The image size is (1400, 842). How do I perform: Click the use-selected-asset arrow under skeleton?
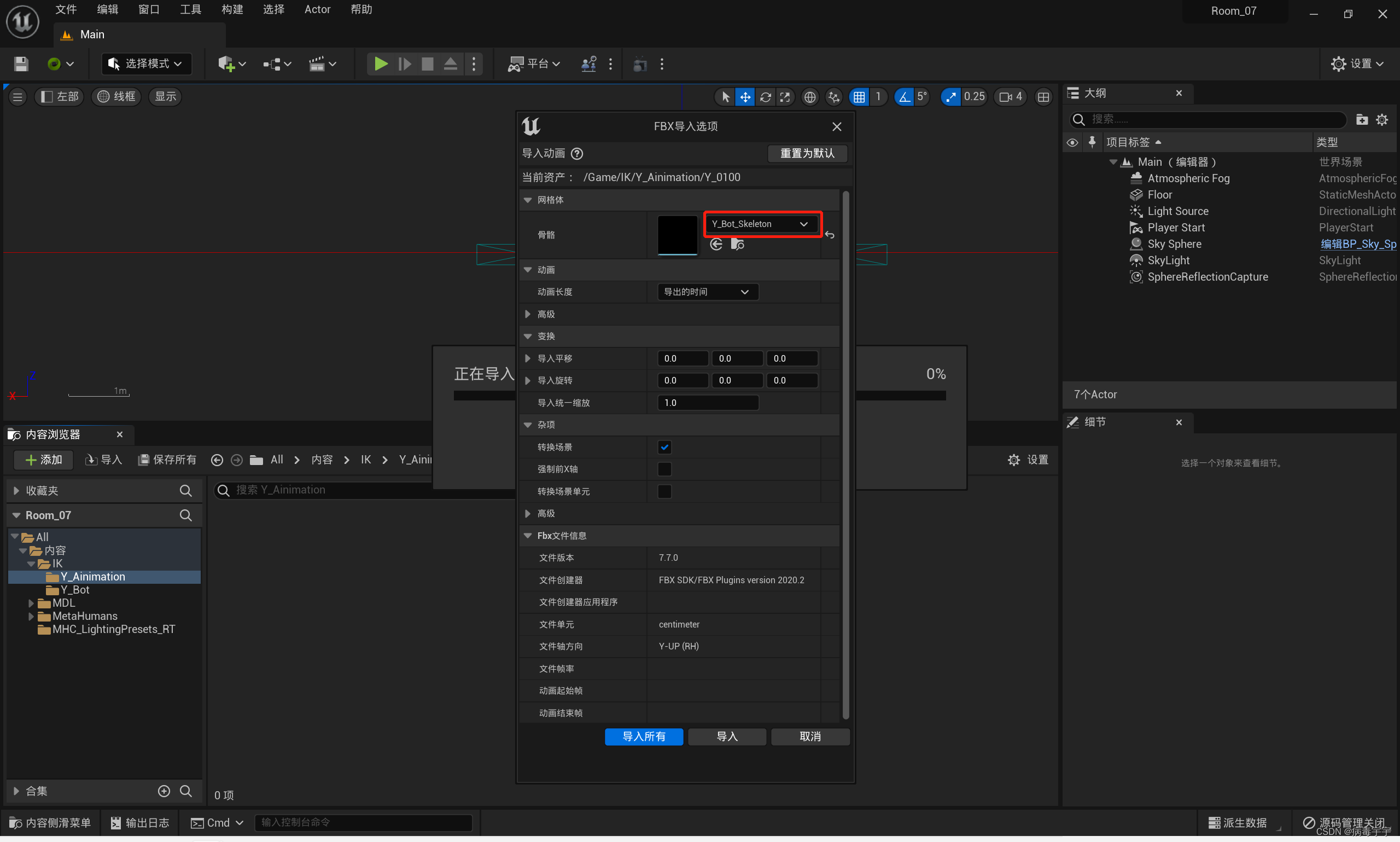716,245
